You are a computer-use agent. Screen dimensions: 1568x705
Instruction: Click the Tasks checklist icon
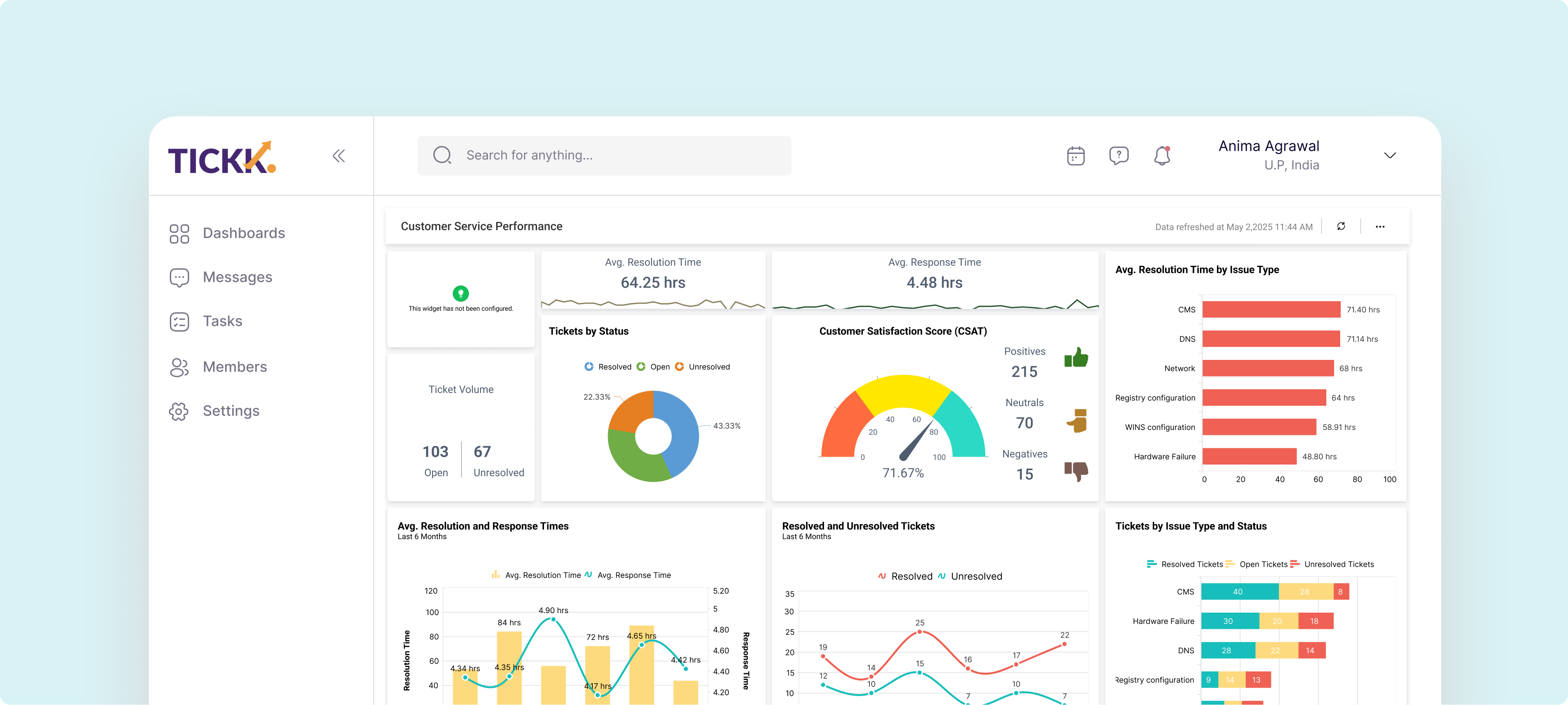click(x=179, y=322)
